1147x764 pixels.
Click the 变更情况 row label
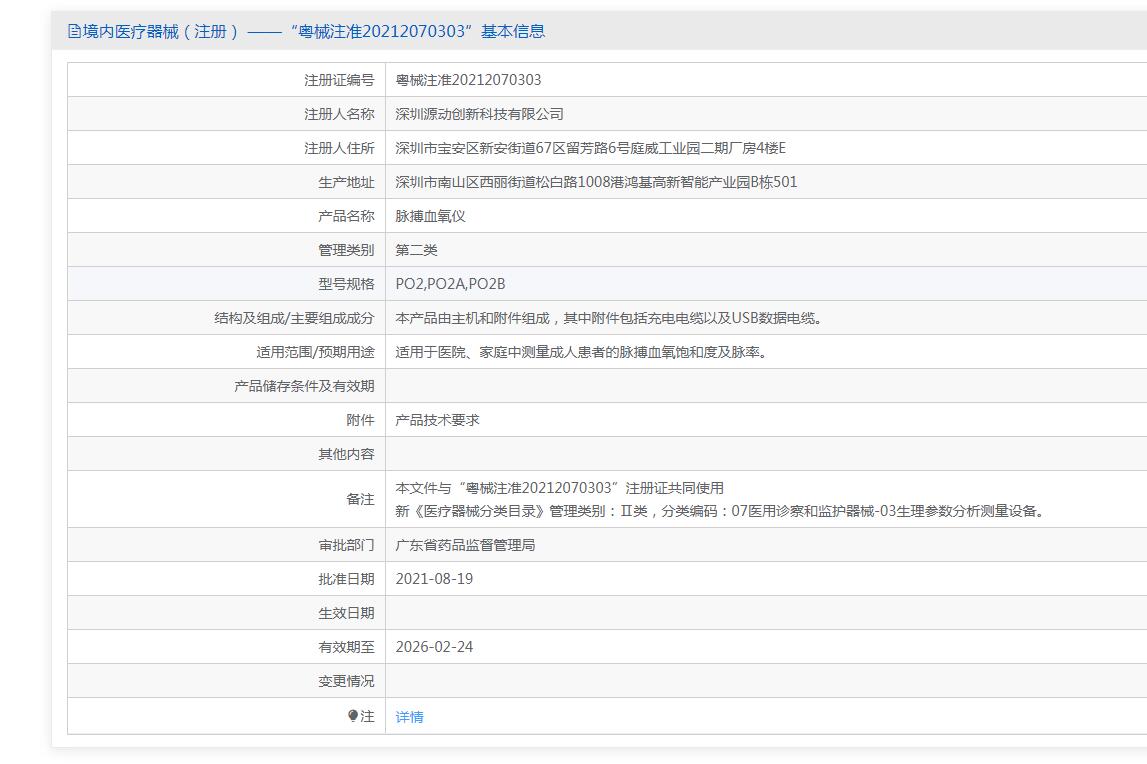(346, 681)
